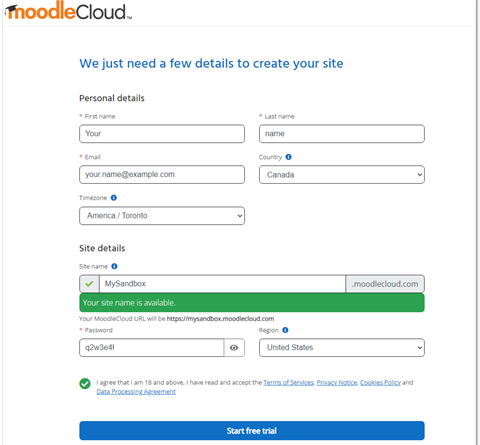Select the Email input field
480x445 pixels.
click(162, 175)
